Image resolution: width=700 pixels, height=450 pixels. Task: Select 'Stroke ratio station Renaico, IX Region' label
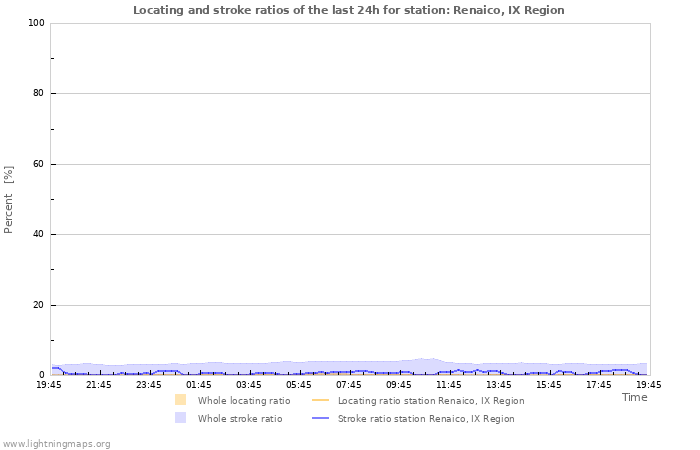point(426,418)
